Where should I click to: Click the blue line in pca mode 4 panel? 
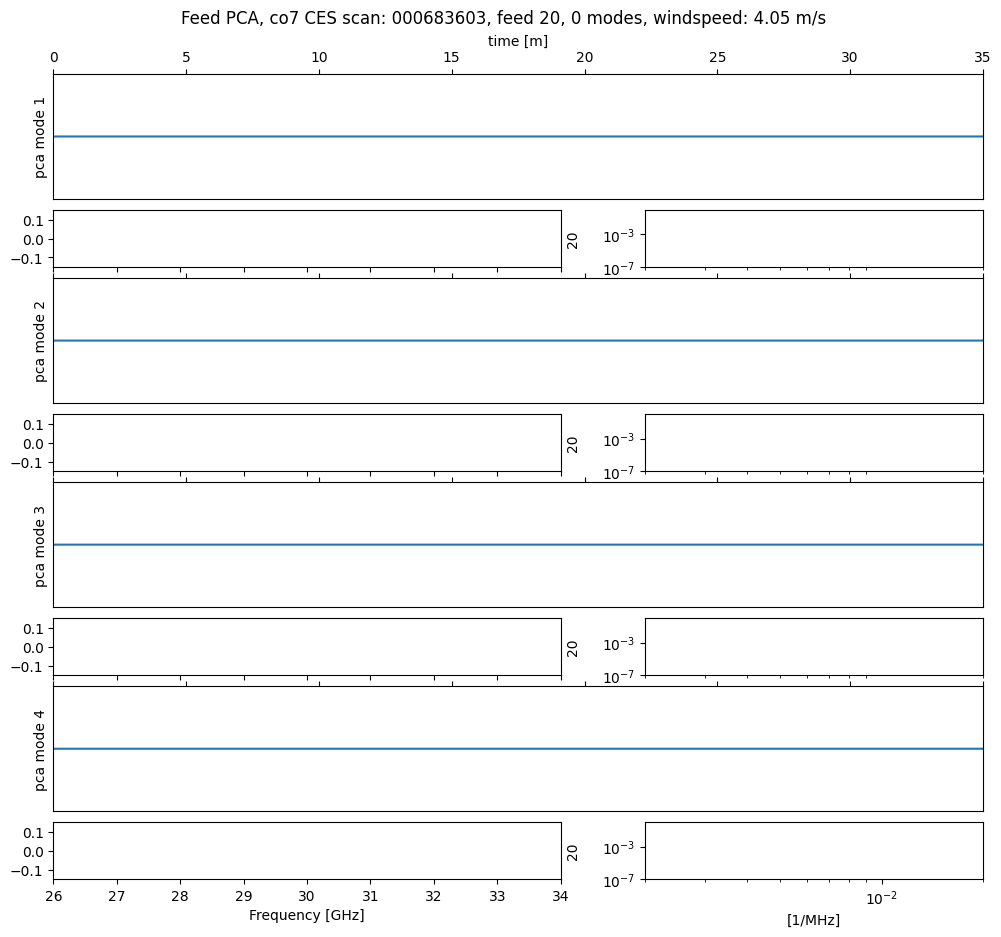517,749
